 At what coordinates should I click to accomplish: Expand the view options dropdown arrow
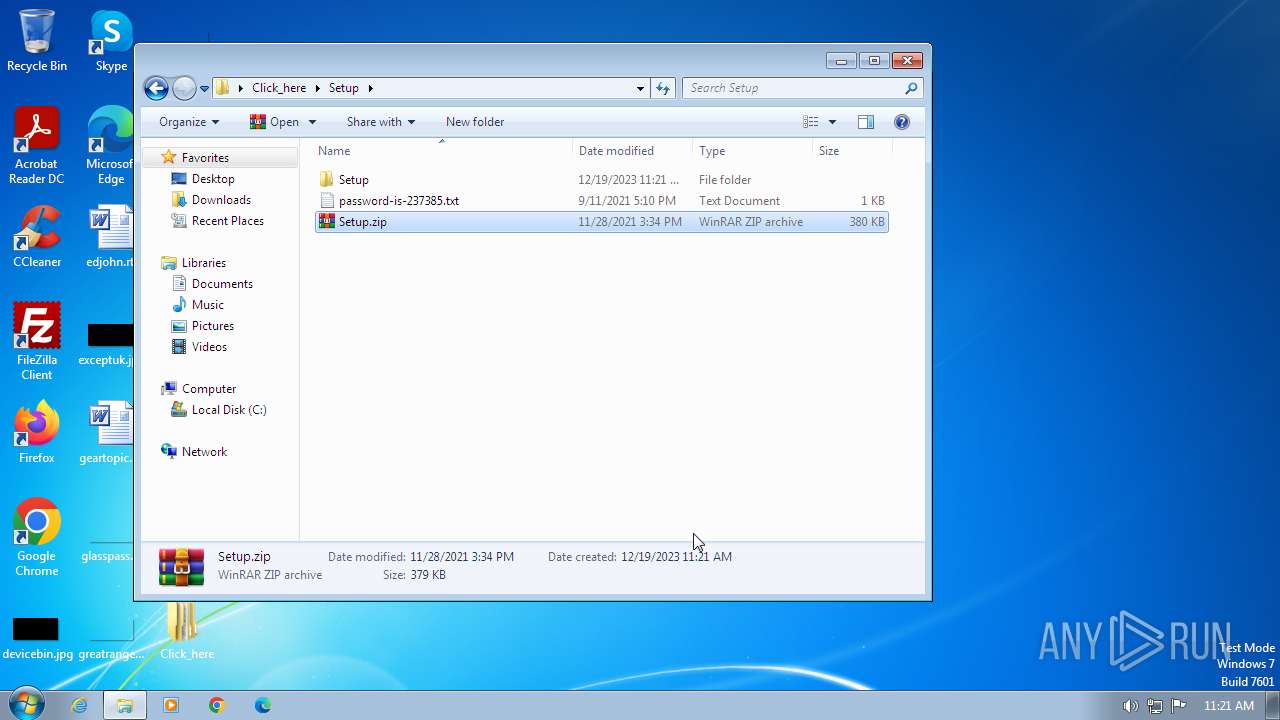(832, 122)
